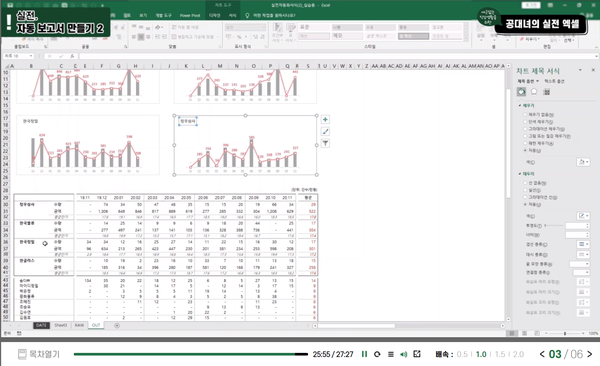Open the compound line type dropdown

(x=583, y=244)
